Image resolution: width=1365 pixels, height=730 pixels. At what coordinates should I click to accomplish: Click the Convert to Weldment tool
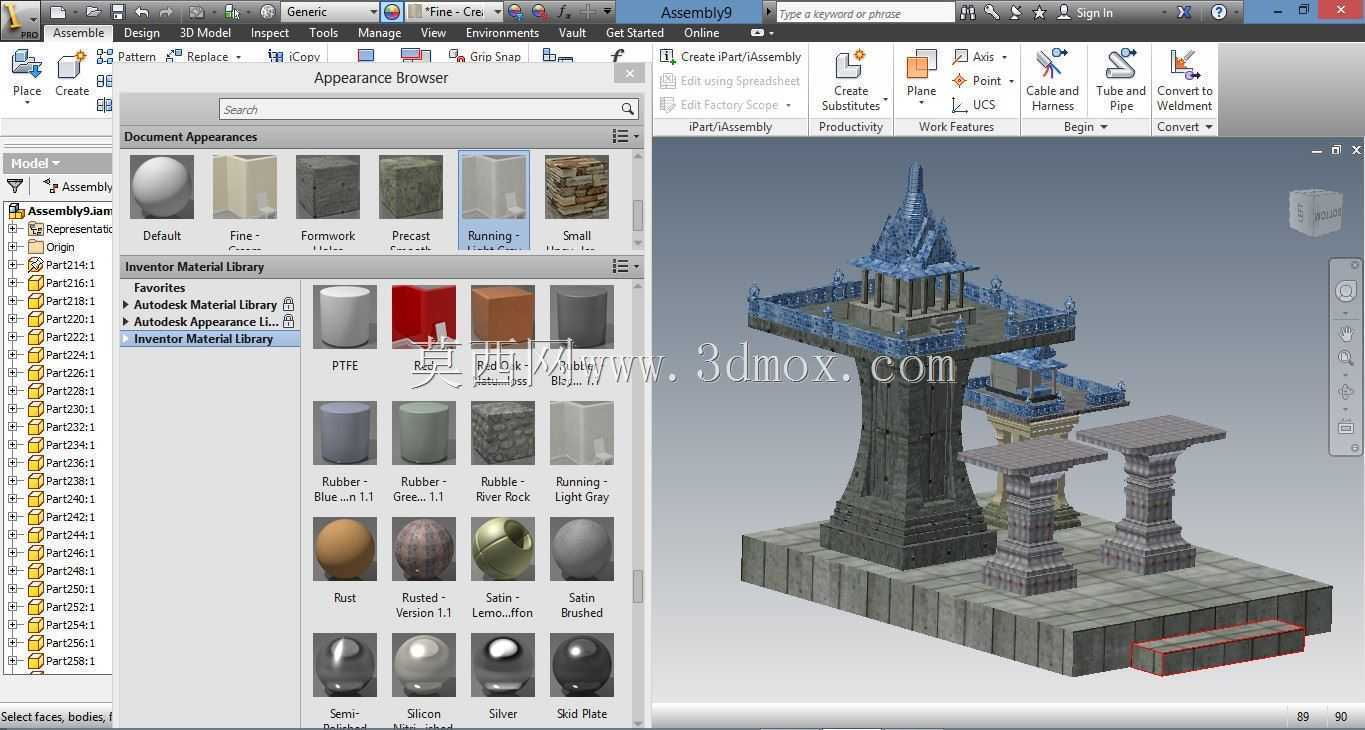pos(1185,80)
